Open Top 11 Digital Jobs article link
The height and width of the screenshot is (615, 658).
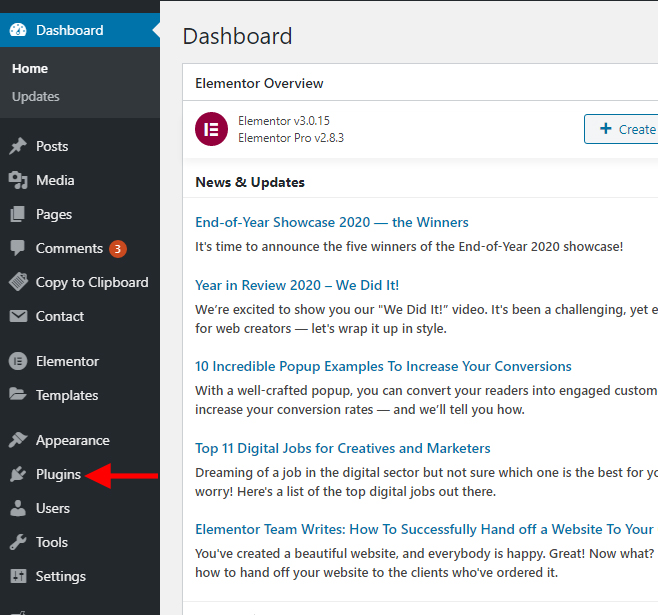tap(342, 448)
